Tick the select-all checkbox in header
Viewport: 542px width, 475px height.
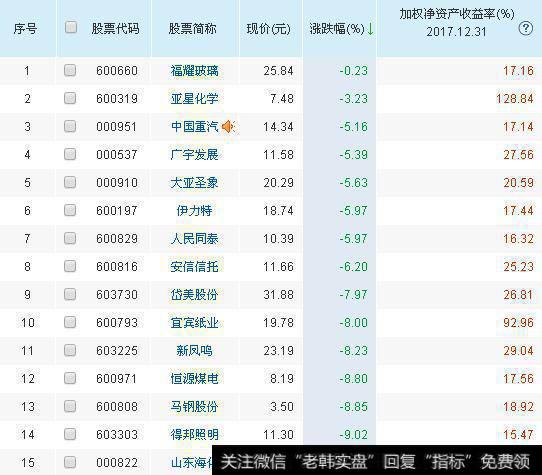71,27
